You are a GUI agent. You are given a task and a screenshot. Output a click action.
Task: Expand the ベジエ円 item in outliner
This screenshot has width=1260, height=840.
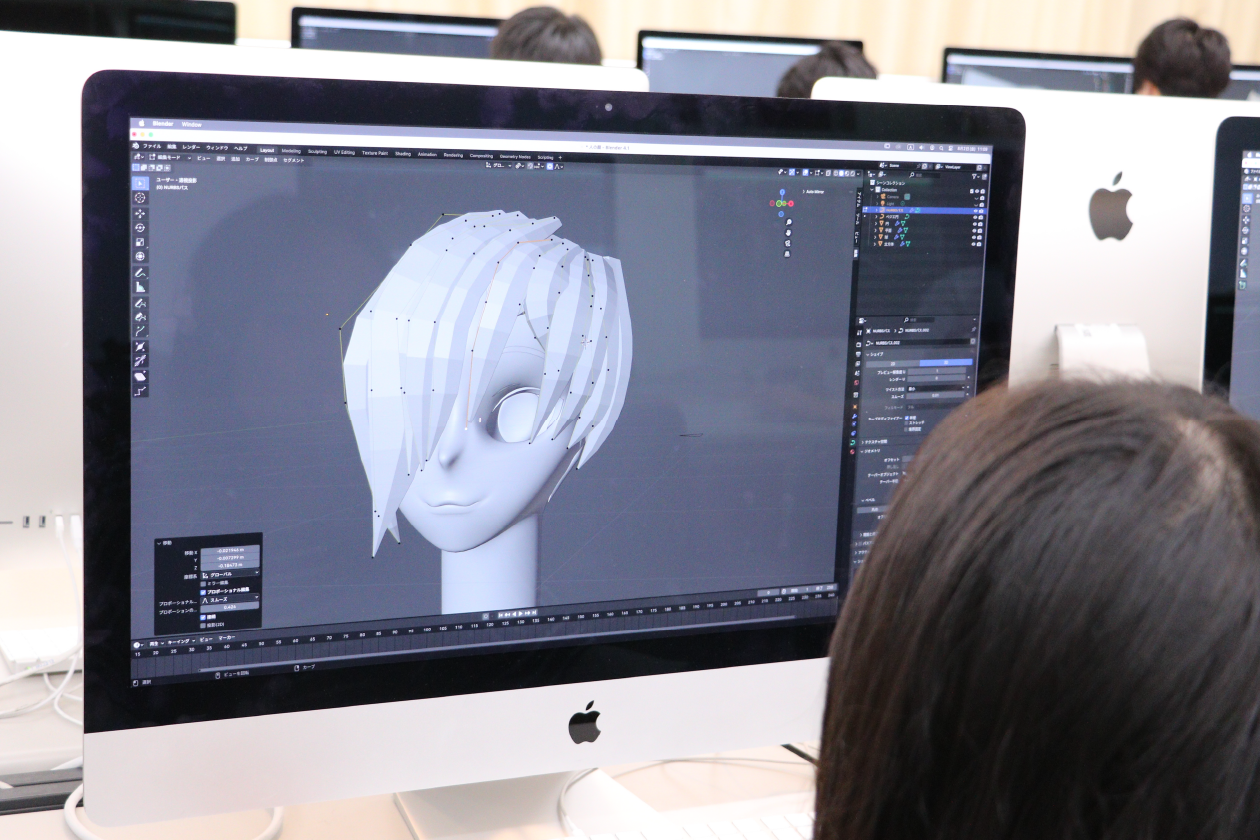point(877,216)
